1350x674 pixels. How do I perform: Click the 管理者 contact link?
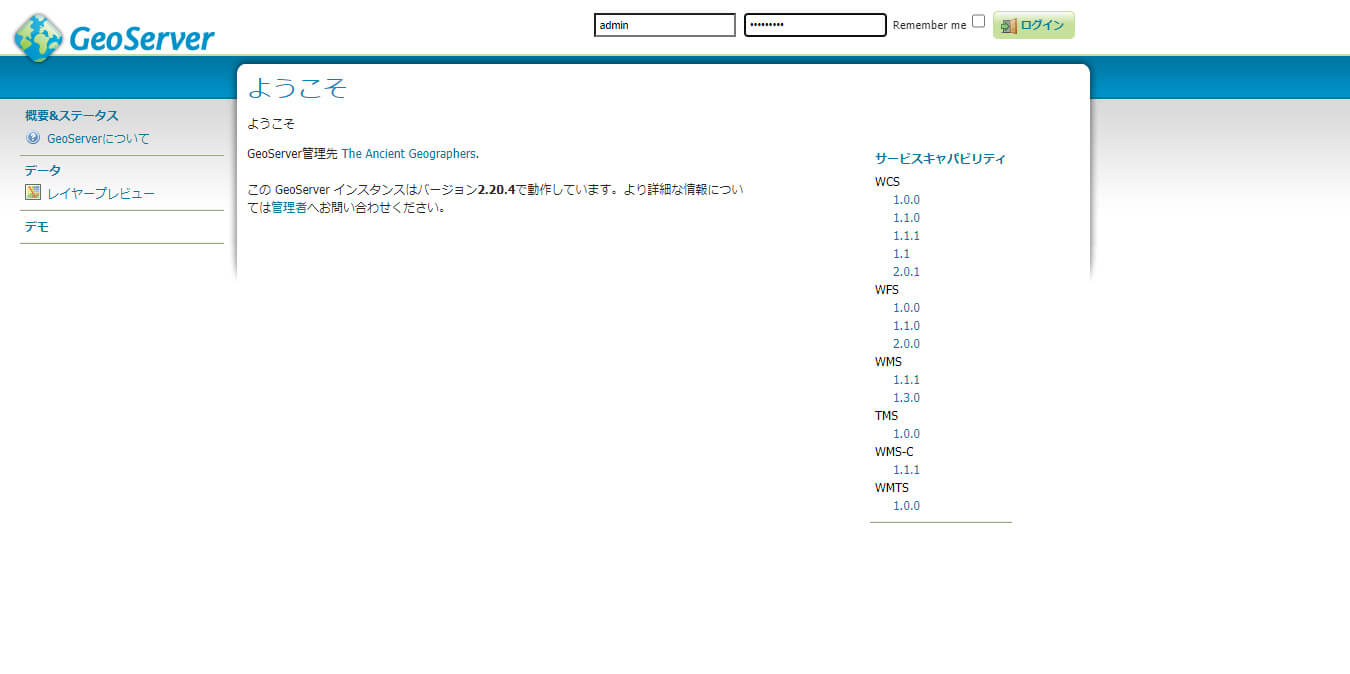coord(289,208)
